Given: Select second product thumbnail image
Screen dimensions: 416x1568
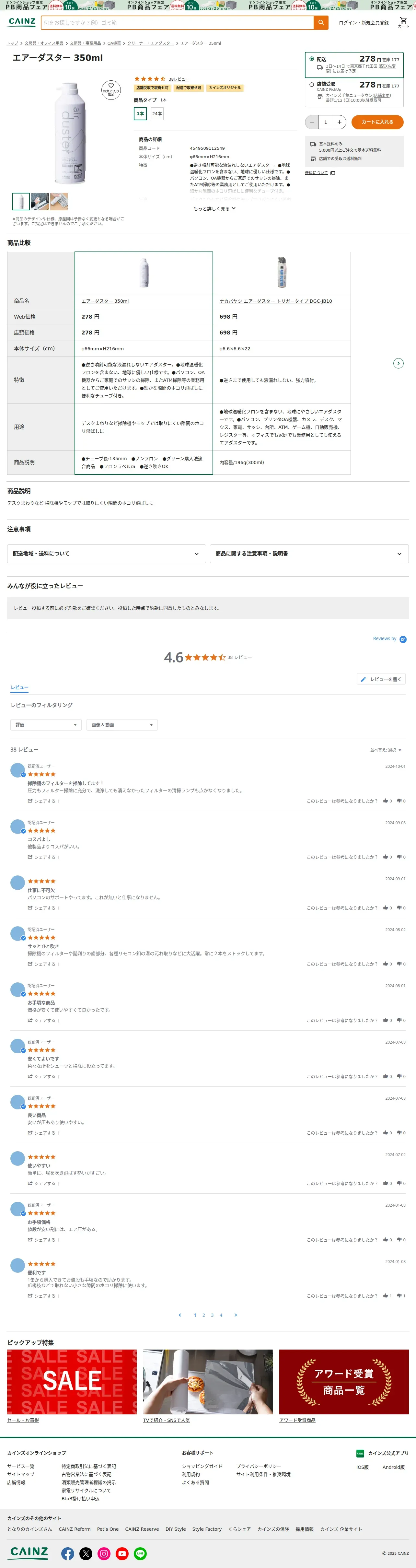Looking at the screenshot, I should pos(40,202).
